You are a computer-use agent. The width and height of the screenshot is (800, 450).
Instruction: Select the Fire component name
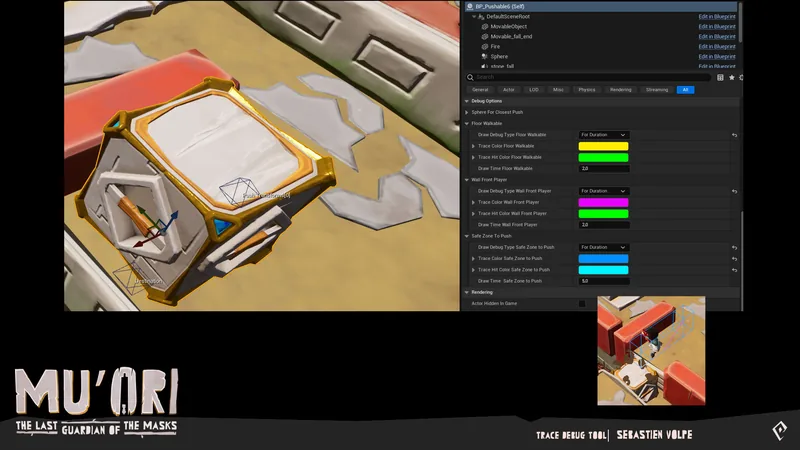coord(495,46)
